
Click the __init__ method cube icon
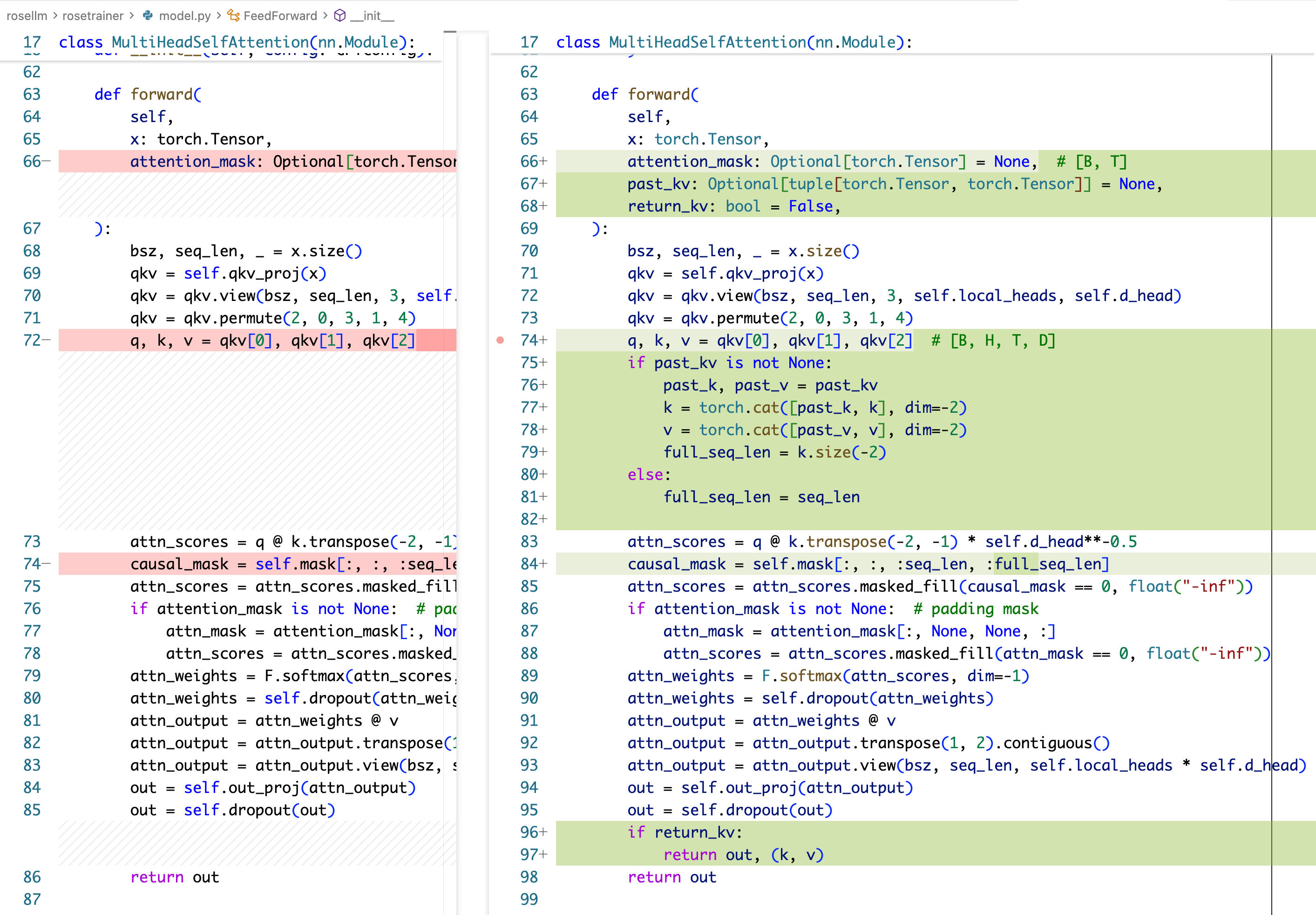click(x=340, y=15)
